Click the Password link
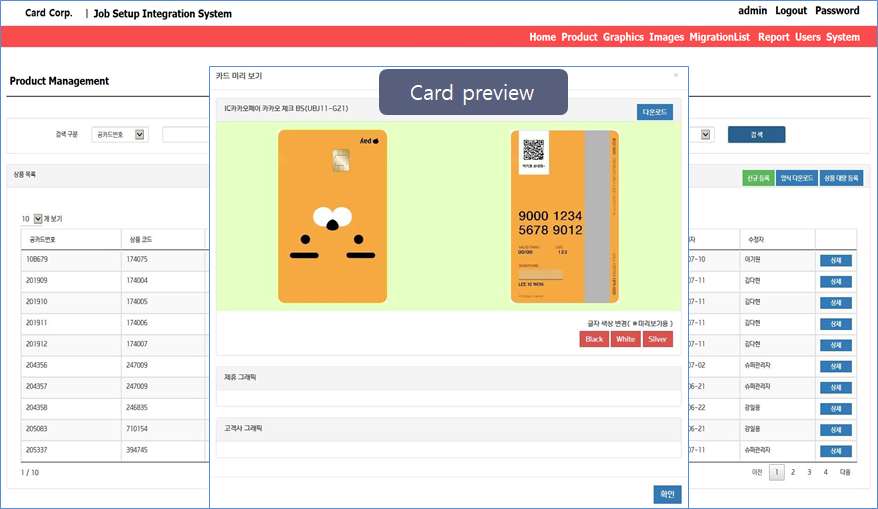Screen dimensions: 878x509 pyautogui.click(x=837, y=11)
